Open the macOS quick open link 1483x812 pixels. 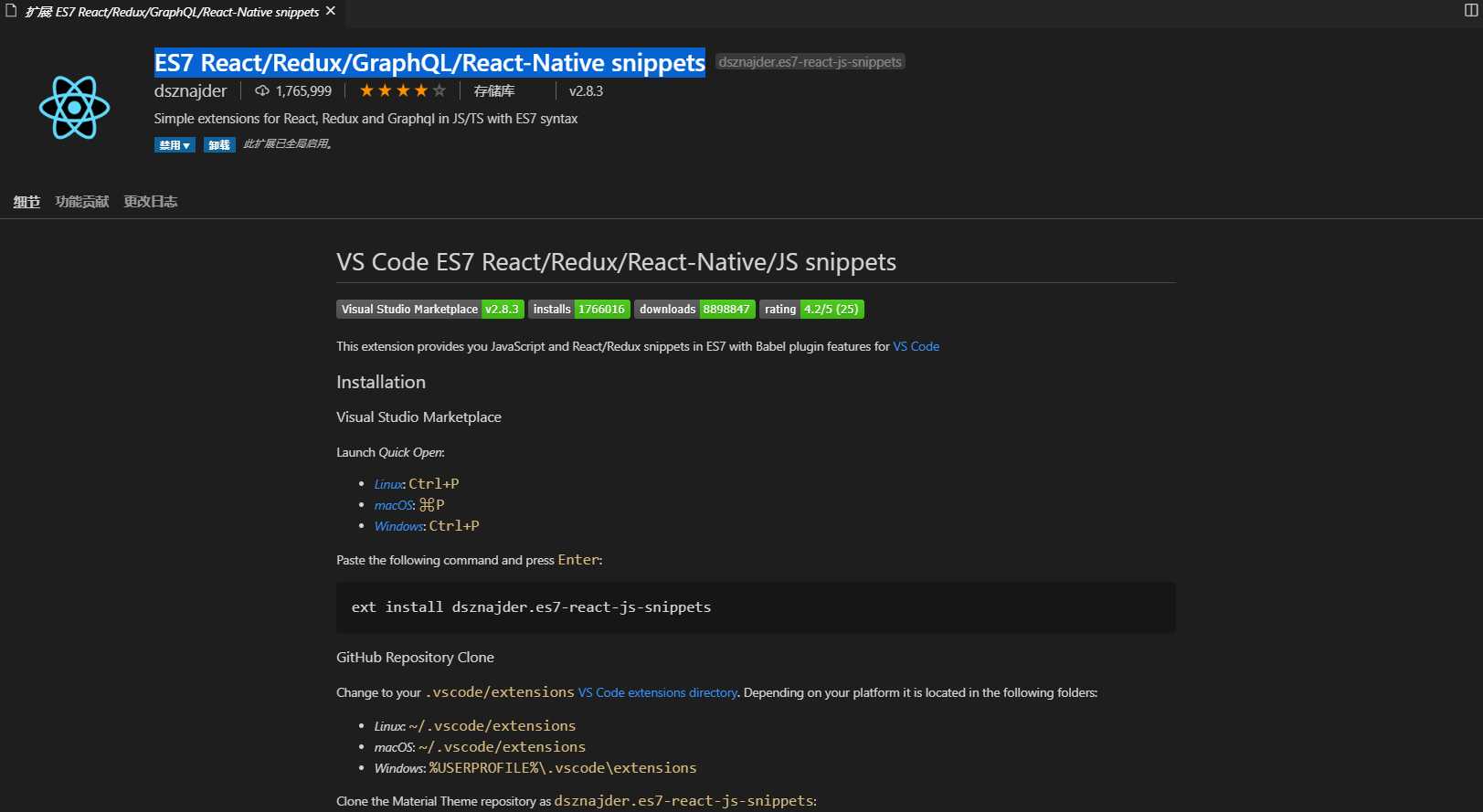pyautogui.click(x=394, y=505)
